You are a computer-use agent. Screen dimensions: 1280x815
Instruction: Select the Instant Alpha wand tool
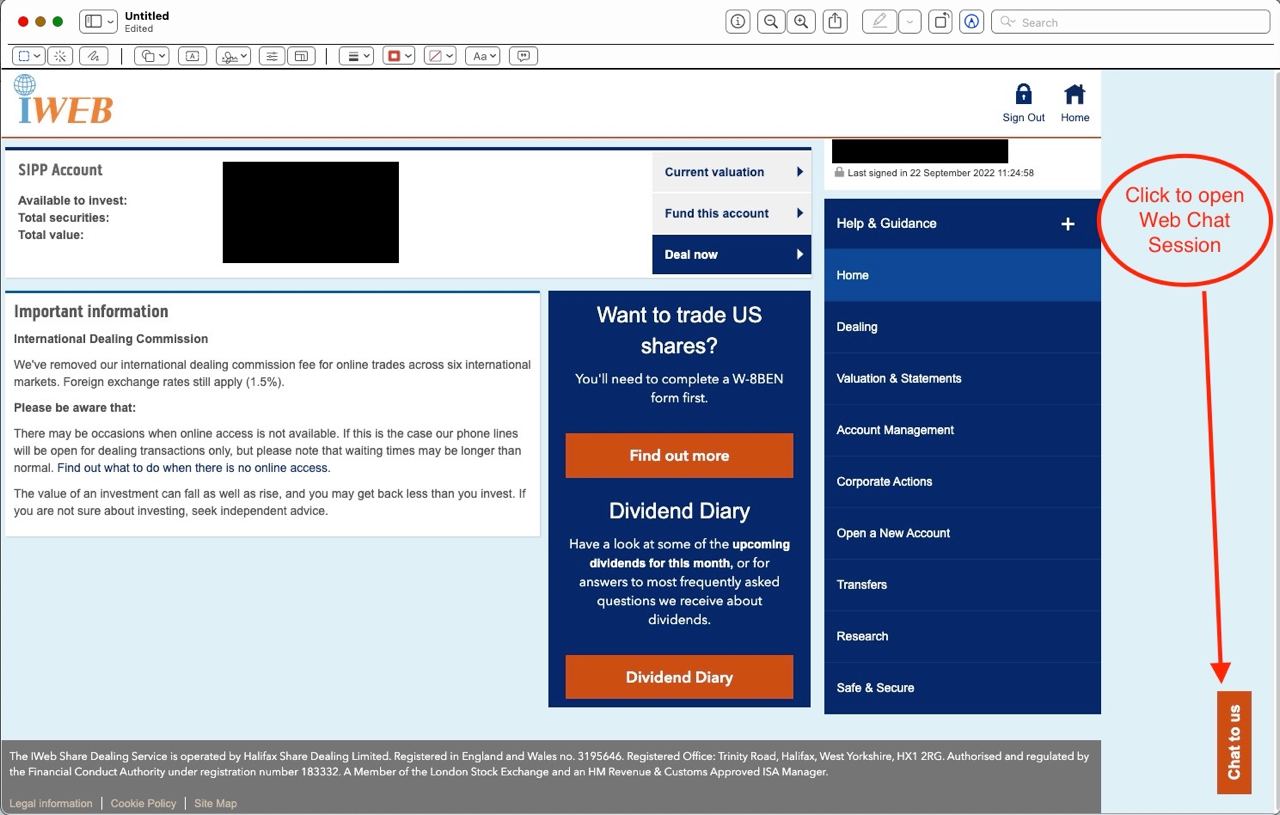pyautogui.click(x=60, y=57)
